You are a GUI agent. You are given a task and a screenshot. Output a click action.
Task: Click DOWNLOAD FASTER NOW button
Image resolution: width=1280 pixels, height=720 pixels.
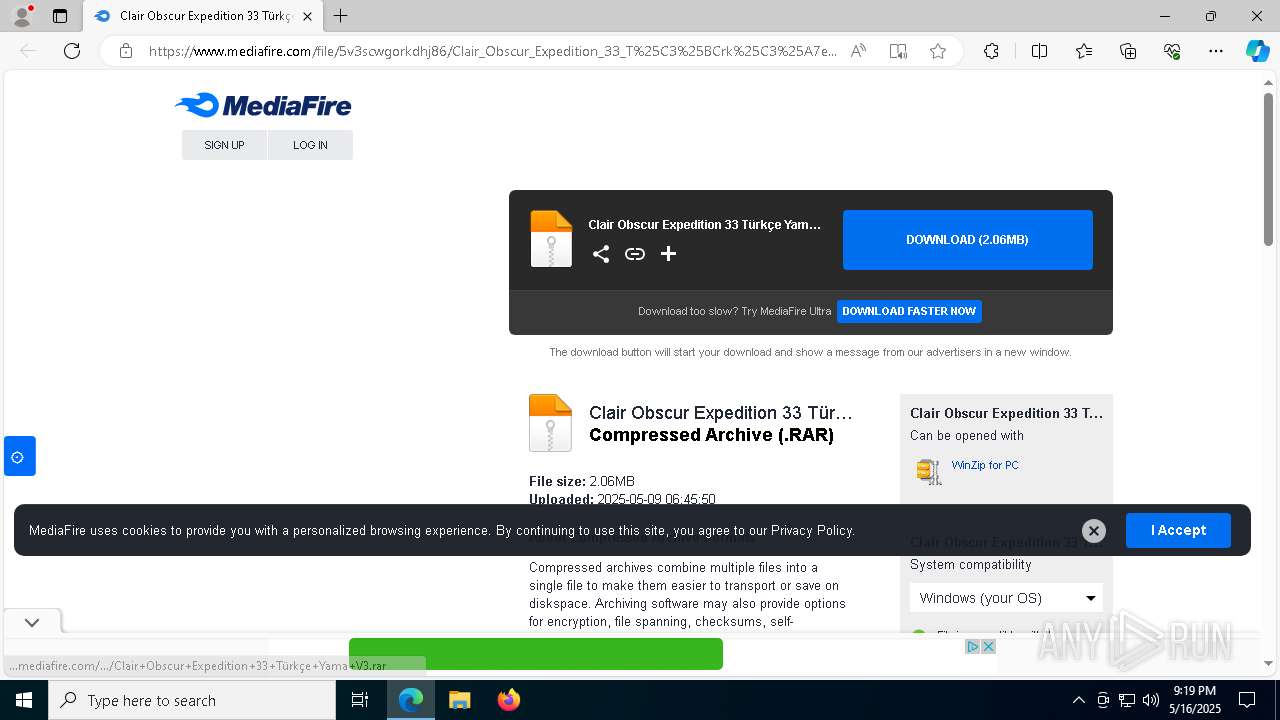pos(909,311)
